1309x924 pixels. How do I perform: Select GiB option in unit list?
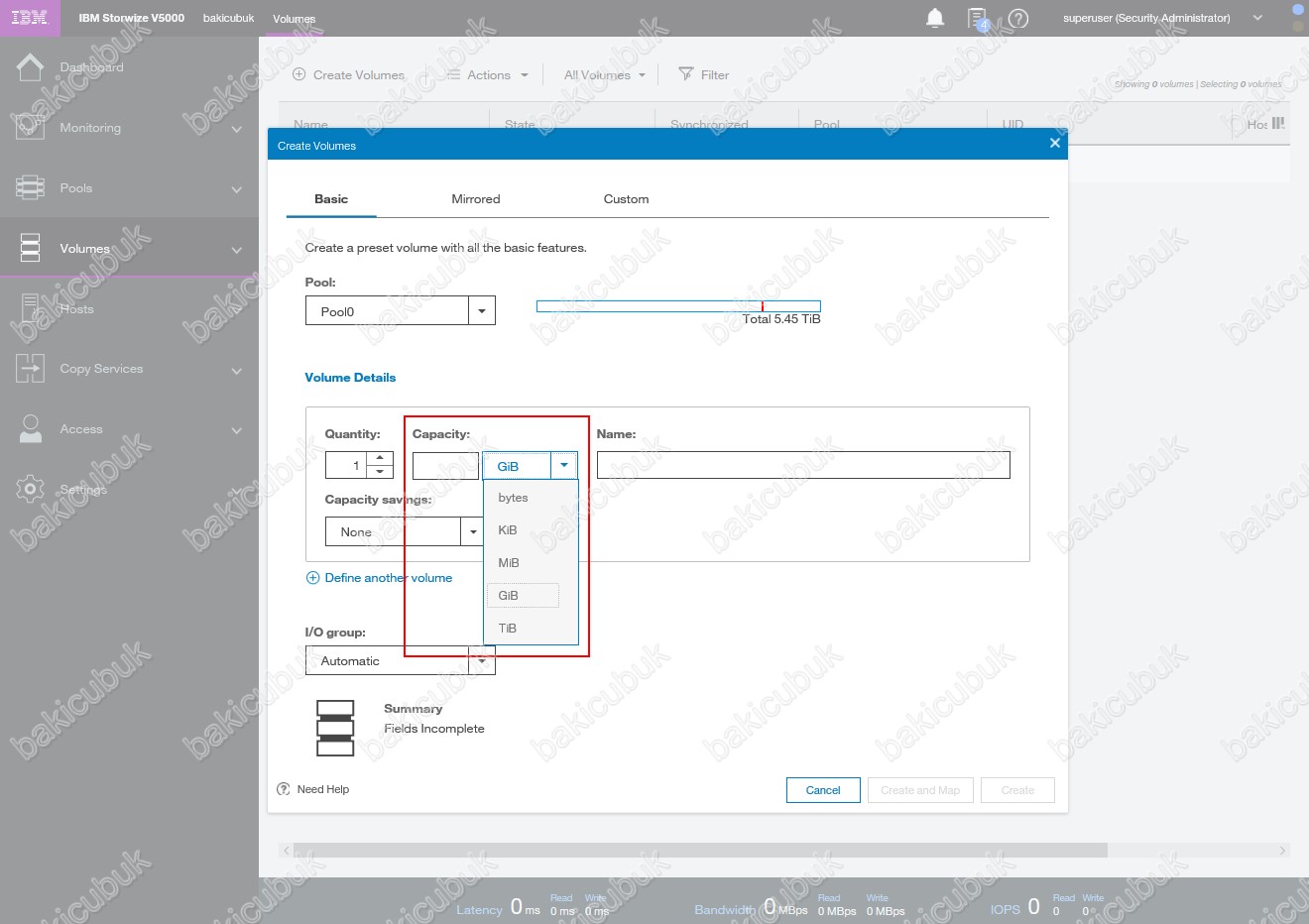(x=523, y=595)
